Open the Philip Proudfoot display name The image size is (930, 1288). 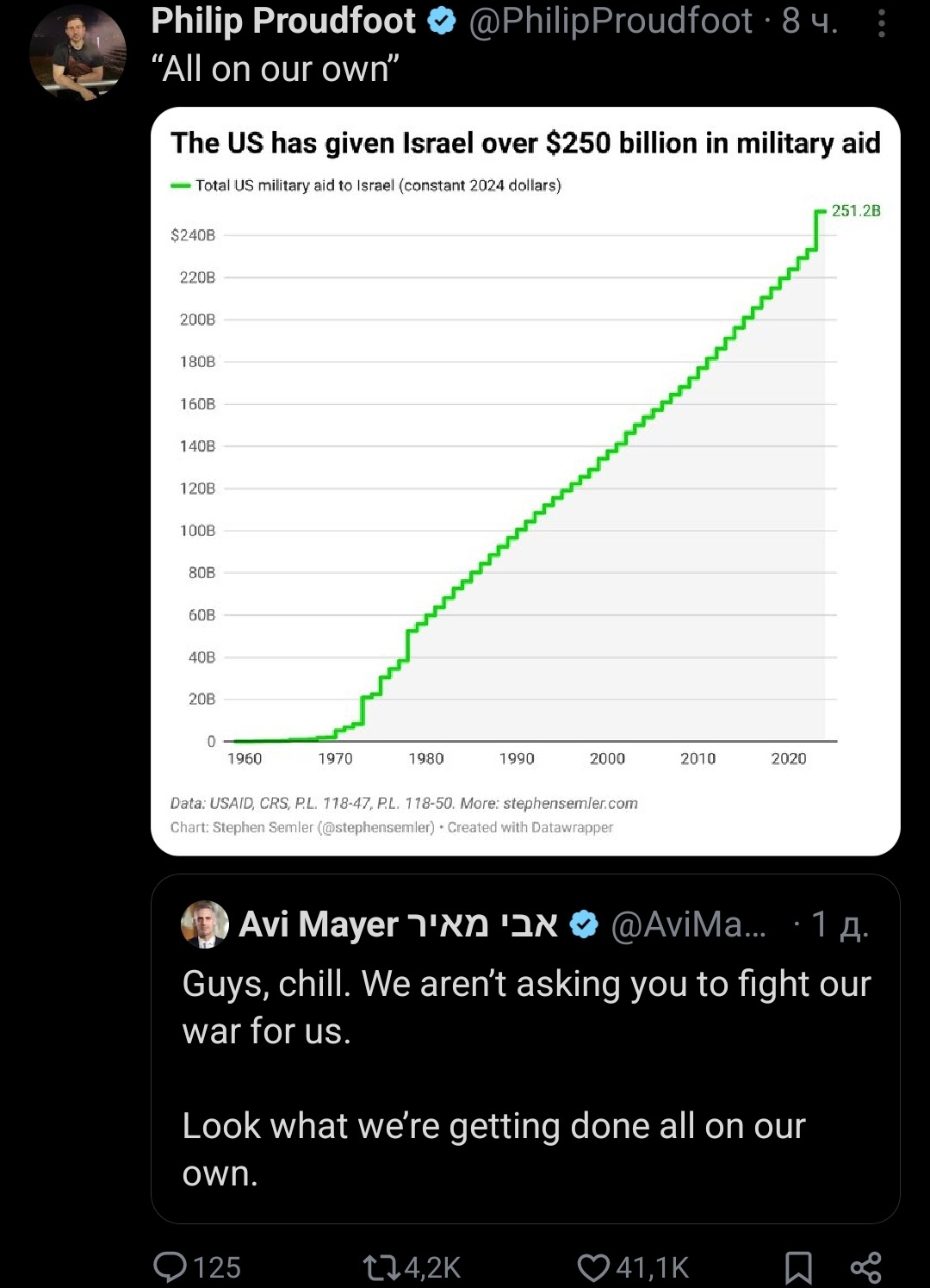pyautogui.click(x=283, y=21)
